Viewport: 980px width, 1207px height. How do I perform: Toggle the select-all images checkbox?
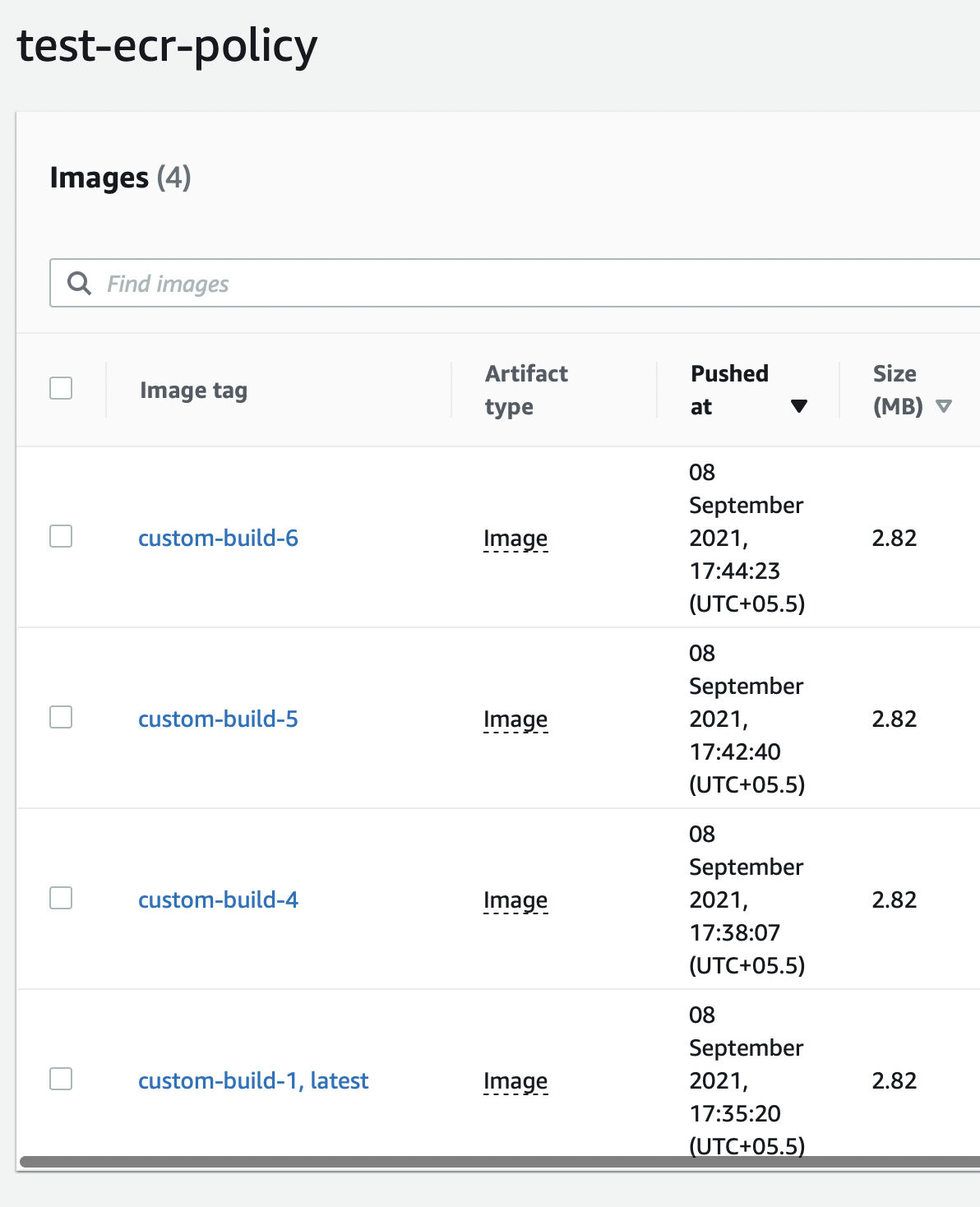click(61, 388)
